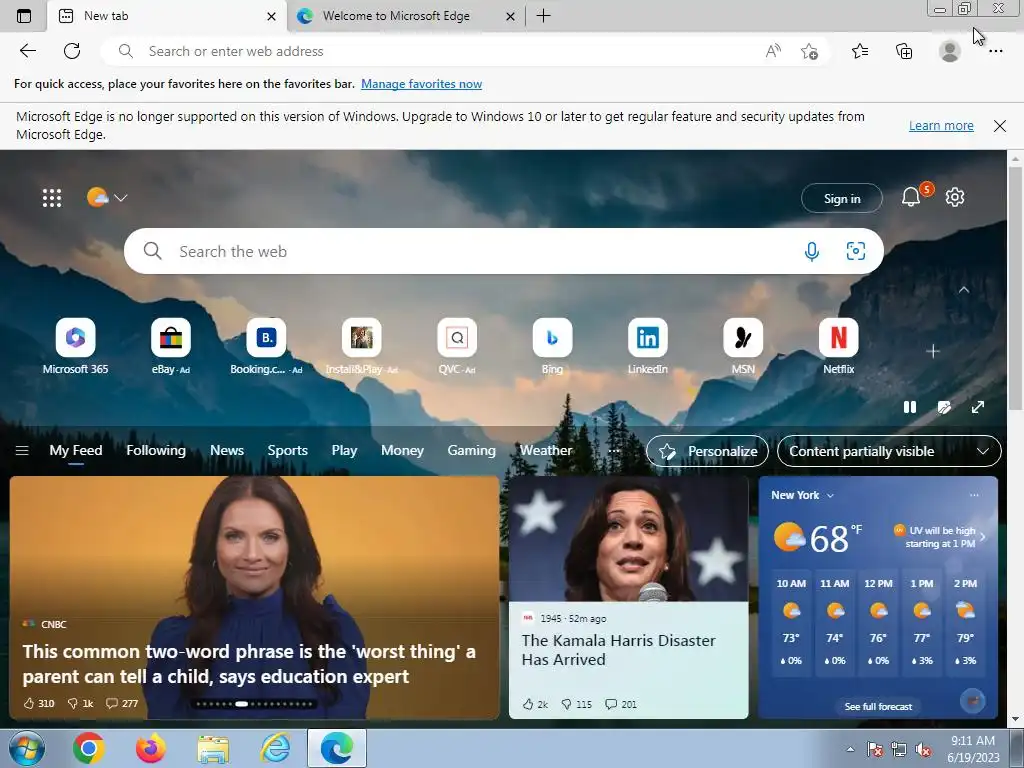Image resolution: width=1024 pixels, height=768 pixels.
Task: Select the Gaming feed tab
Action: point(472,451)
